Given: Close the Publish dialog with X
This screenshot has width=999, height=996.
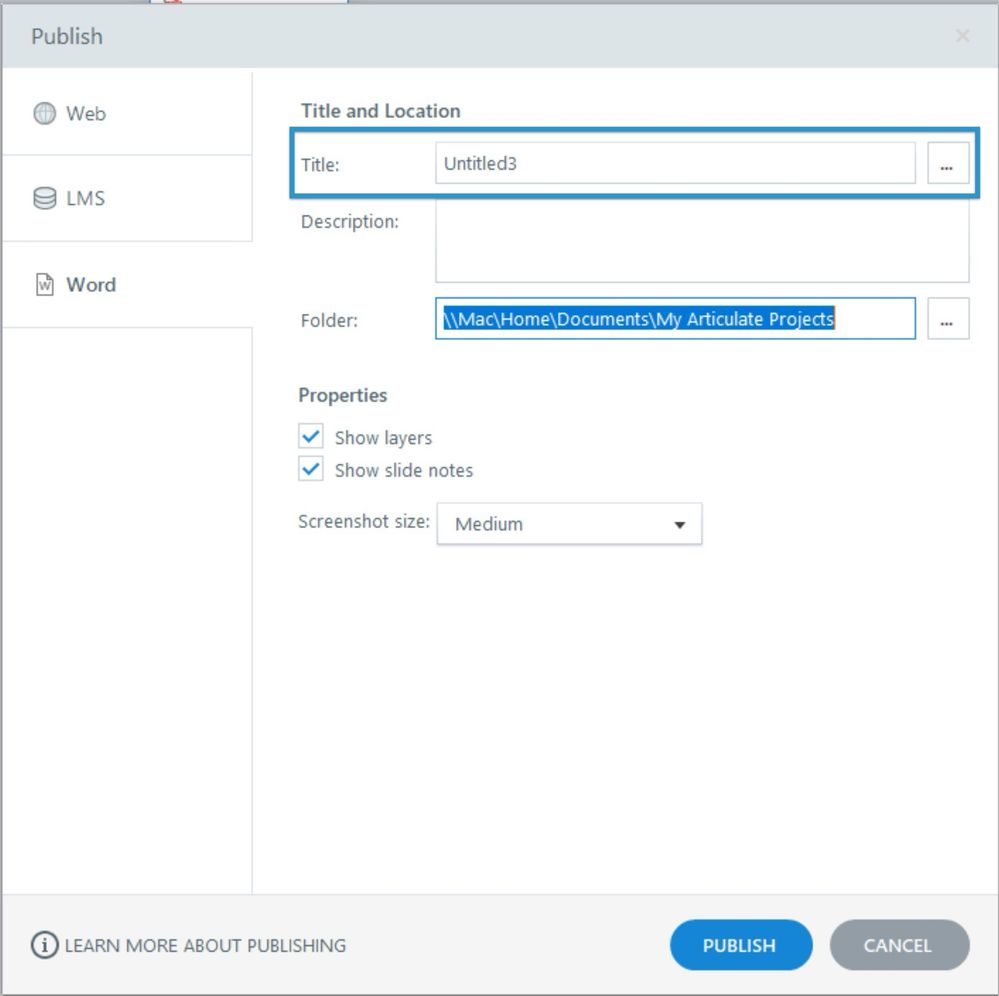Looking at the screenshot, I should [x=962, y=36].
